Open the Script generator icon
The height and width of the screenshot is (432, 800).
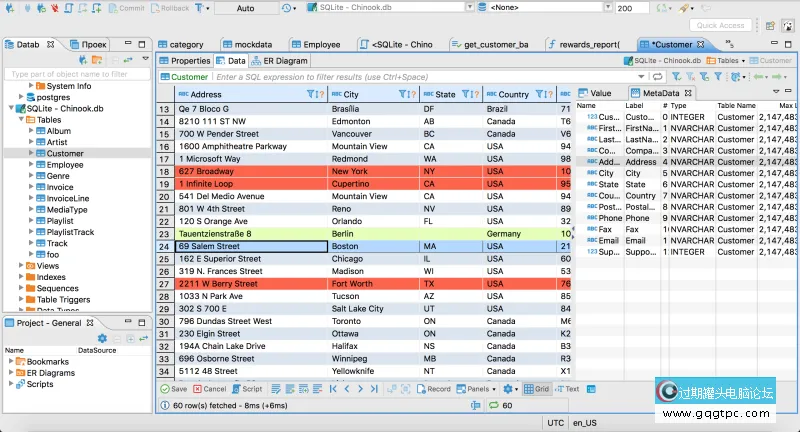pyautogui.click(x=247, y=389)
